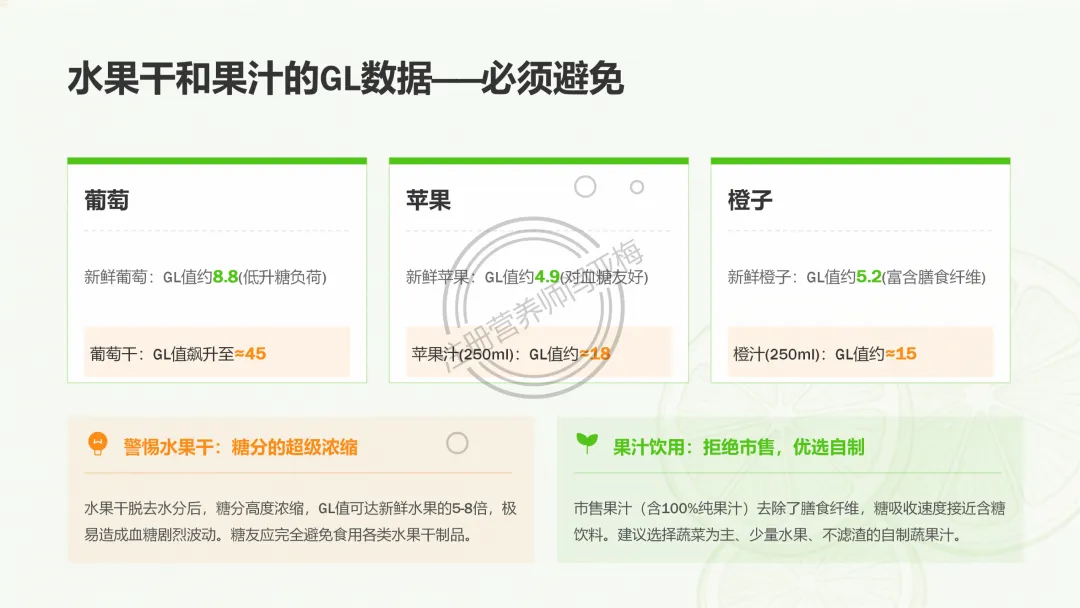Image resolution: width=1080 pixels, height=608 pixels.
Task: Select the 苹果 card heading
Action: pyautogui.click(x=428, y=200)
